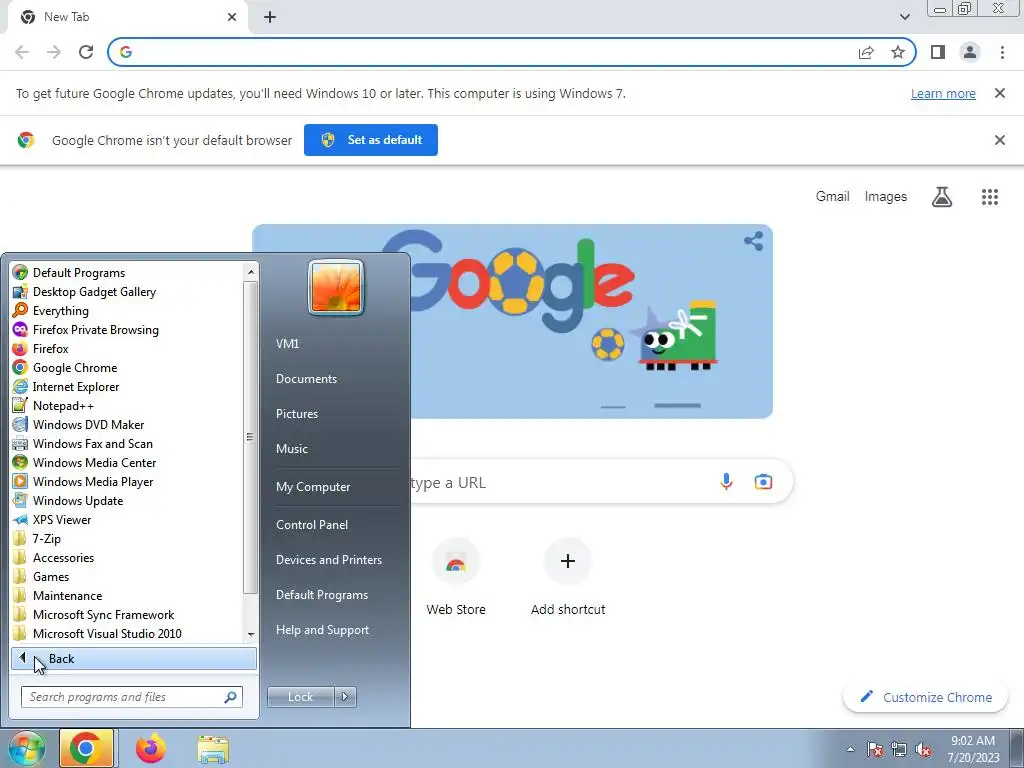Open Web Store shortcut
Viewport: 1024px width, 768px height.
(x=456, y=577)
